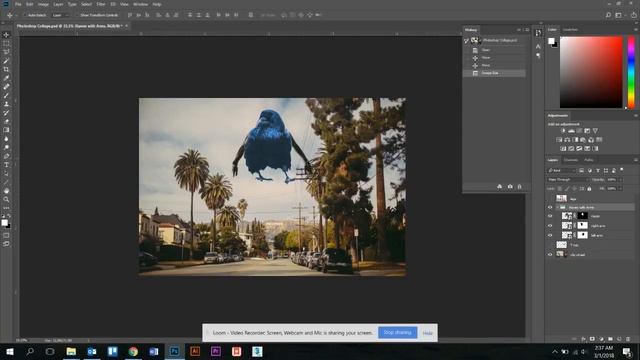Add an Invert adjustment
Viewport: 640px width, 360px height.
click(563, 149)
